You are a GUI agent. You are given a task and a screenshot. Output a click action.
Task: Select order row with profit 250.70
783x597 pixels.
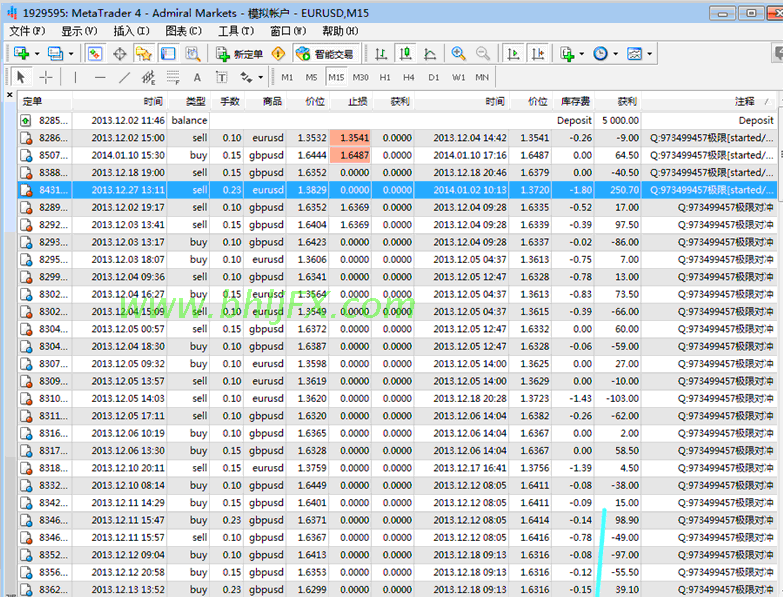point(397,190)
